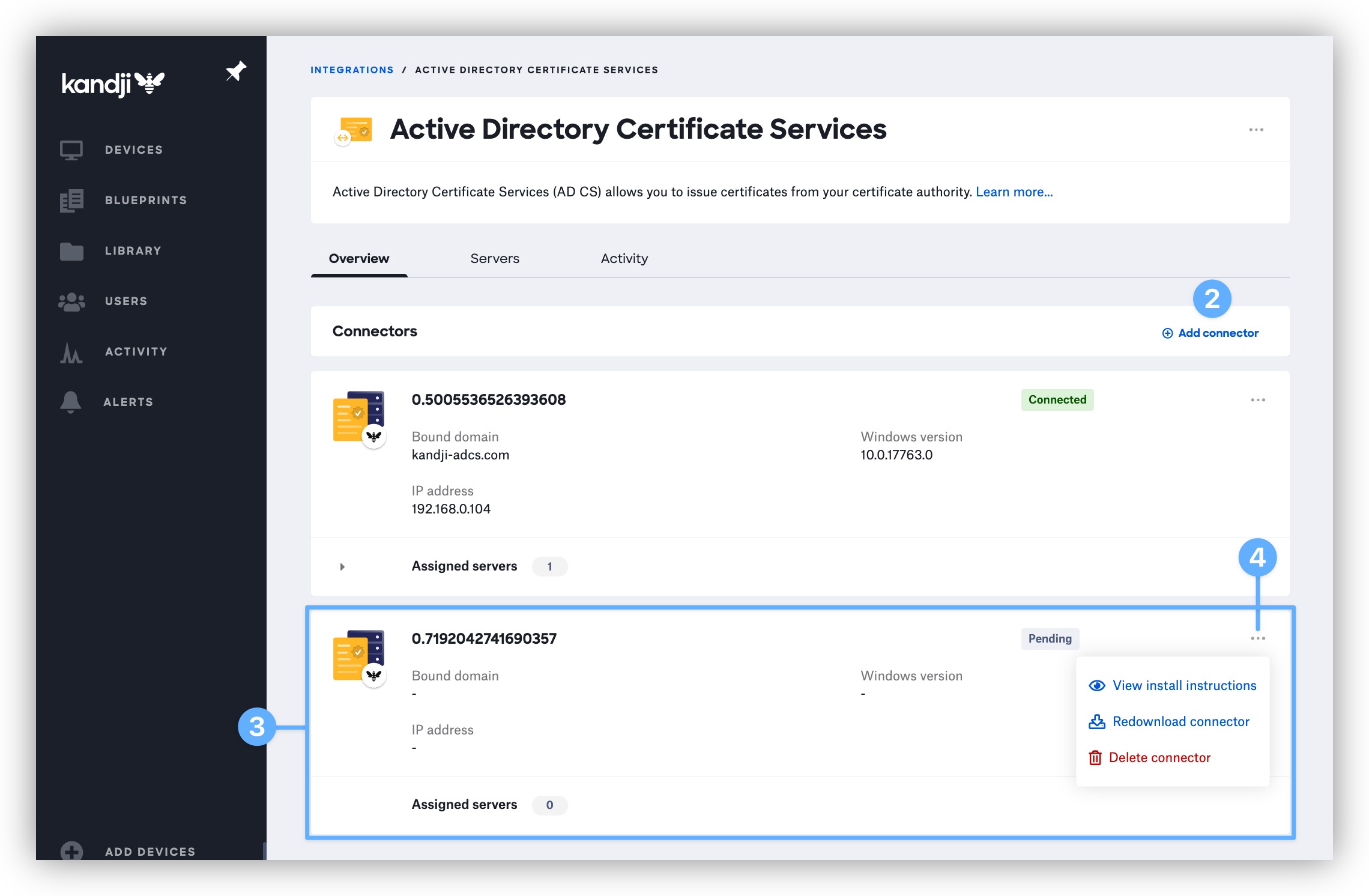1369x896 pixels.
Task: Open Activity chart icon in sidebar
Action: point(71,352)
